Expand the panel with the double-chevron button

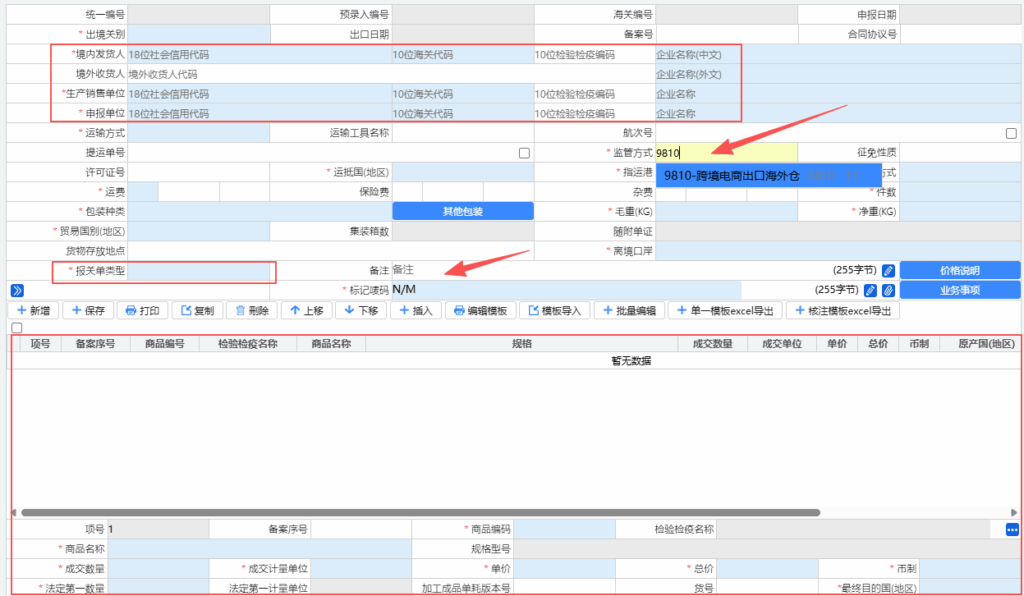point(17,290)
